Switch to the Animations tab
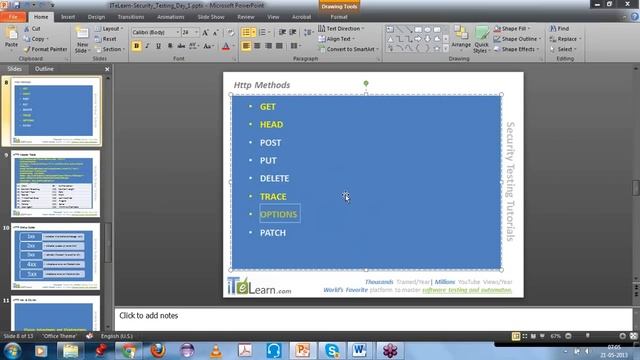The height and width of the screenshot is (360, 640). click(x=171, y=17)
